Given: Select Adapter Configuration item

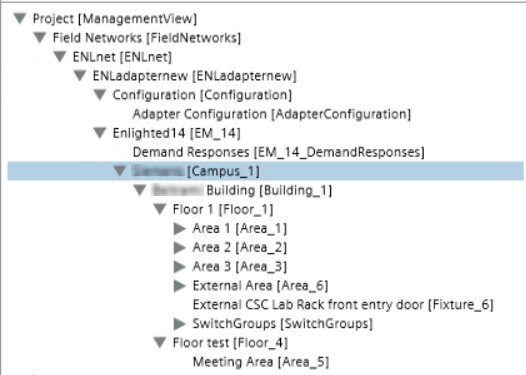Looking at the screenshot, I should click(x=272, y=114).
